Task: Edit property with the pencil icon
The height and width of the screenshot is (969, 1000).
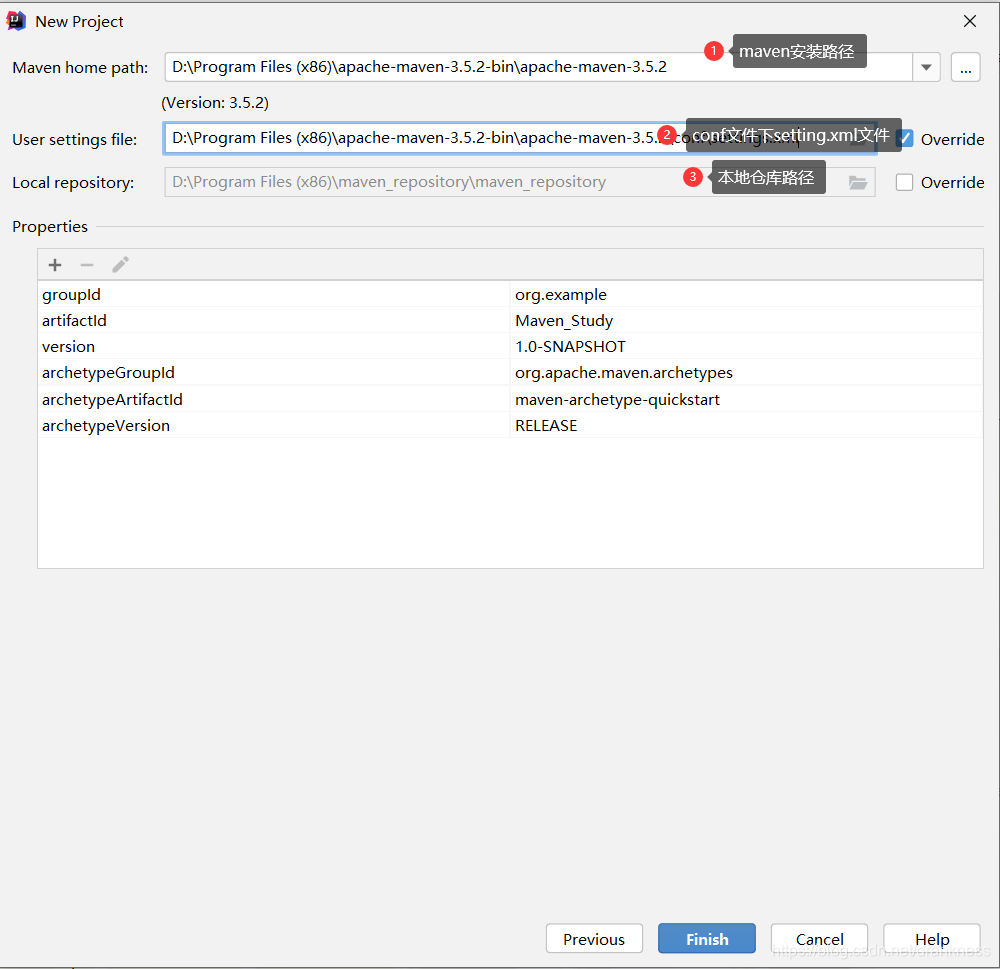Action: coord(120,265)
